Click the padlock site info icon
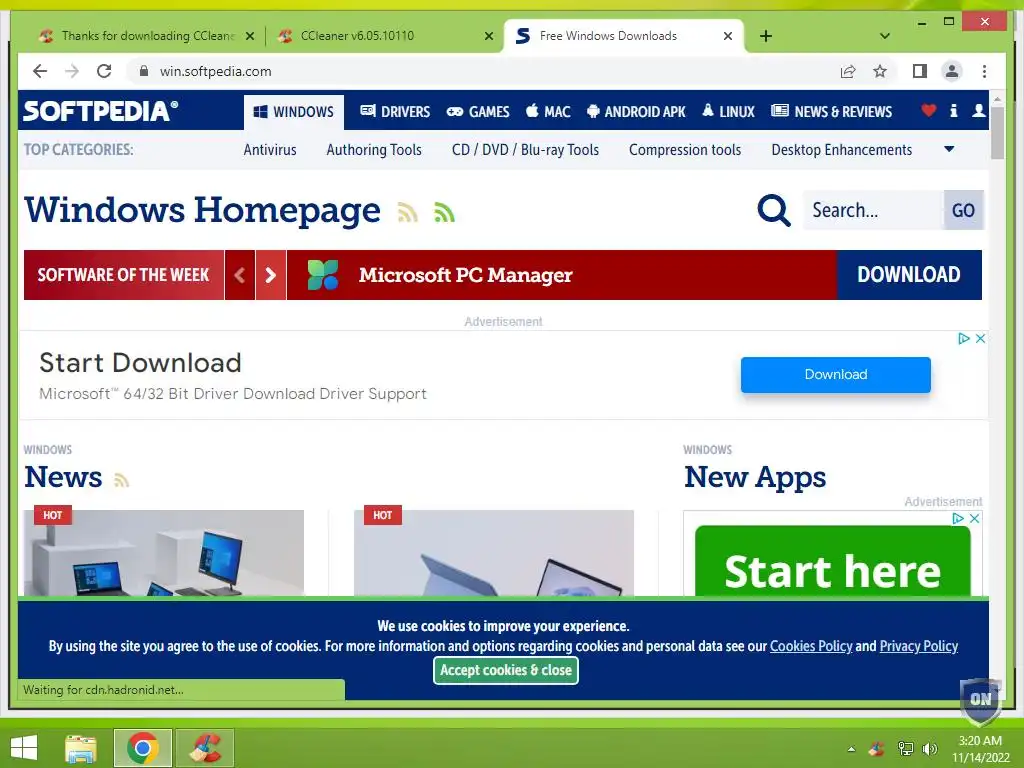1024x768 pixels. tap(144, 71)
